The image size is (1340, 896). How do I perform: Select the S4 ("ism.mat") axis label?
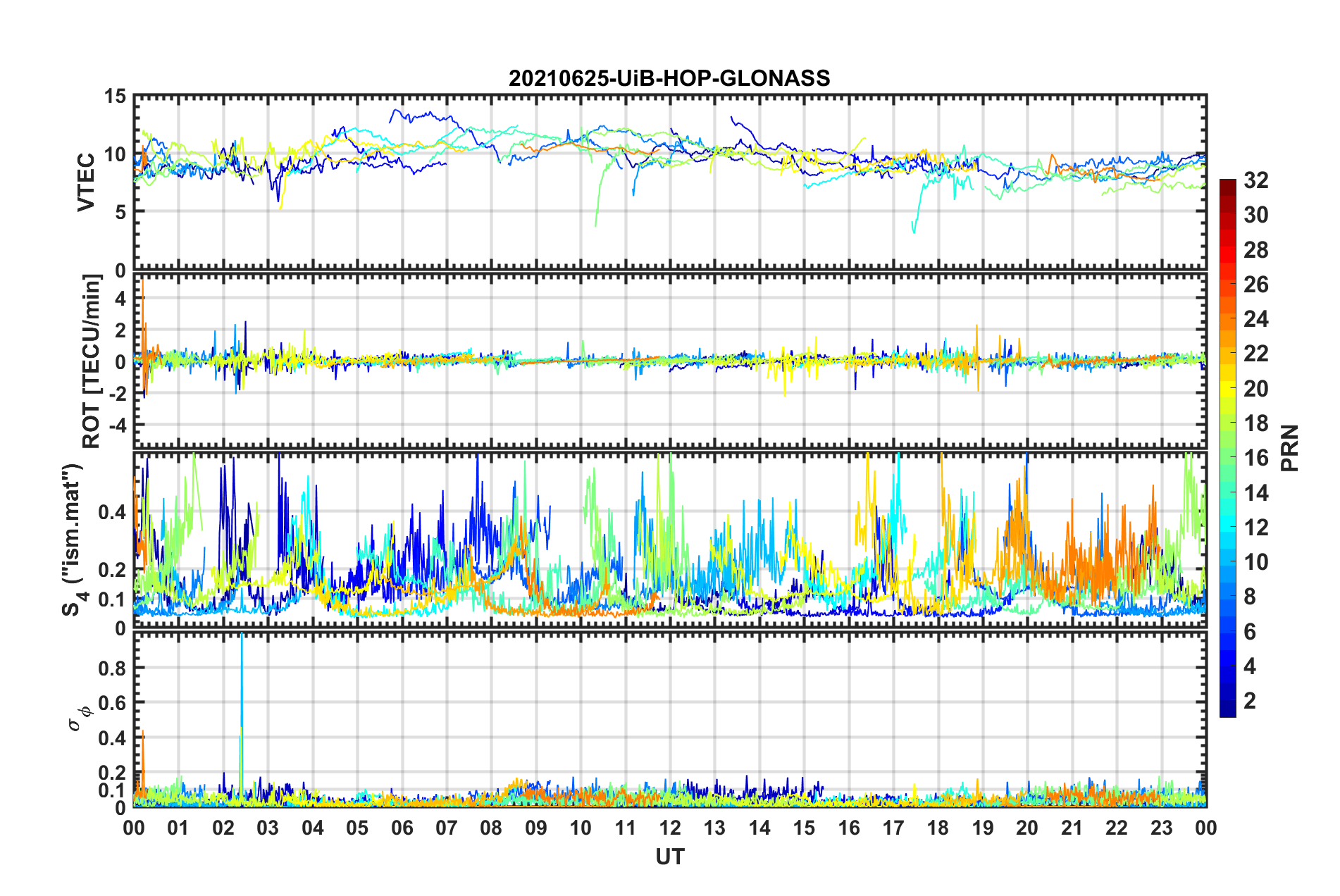[73, 540]
